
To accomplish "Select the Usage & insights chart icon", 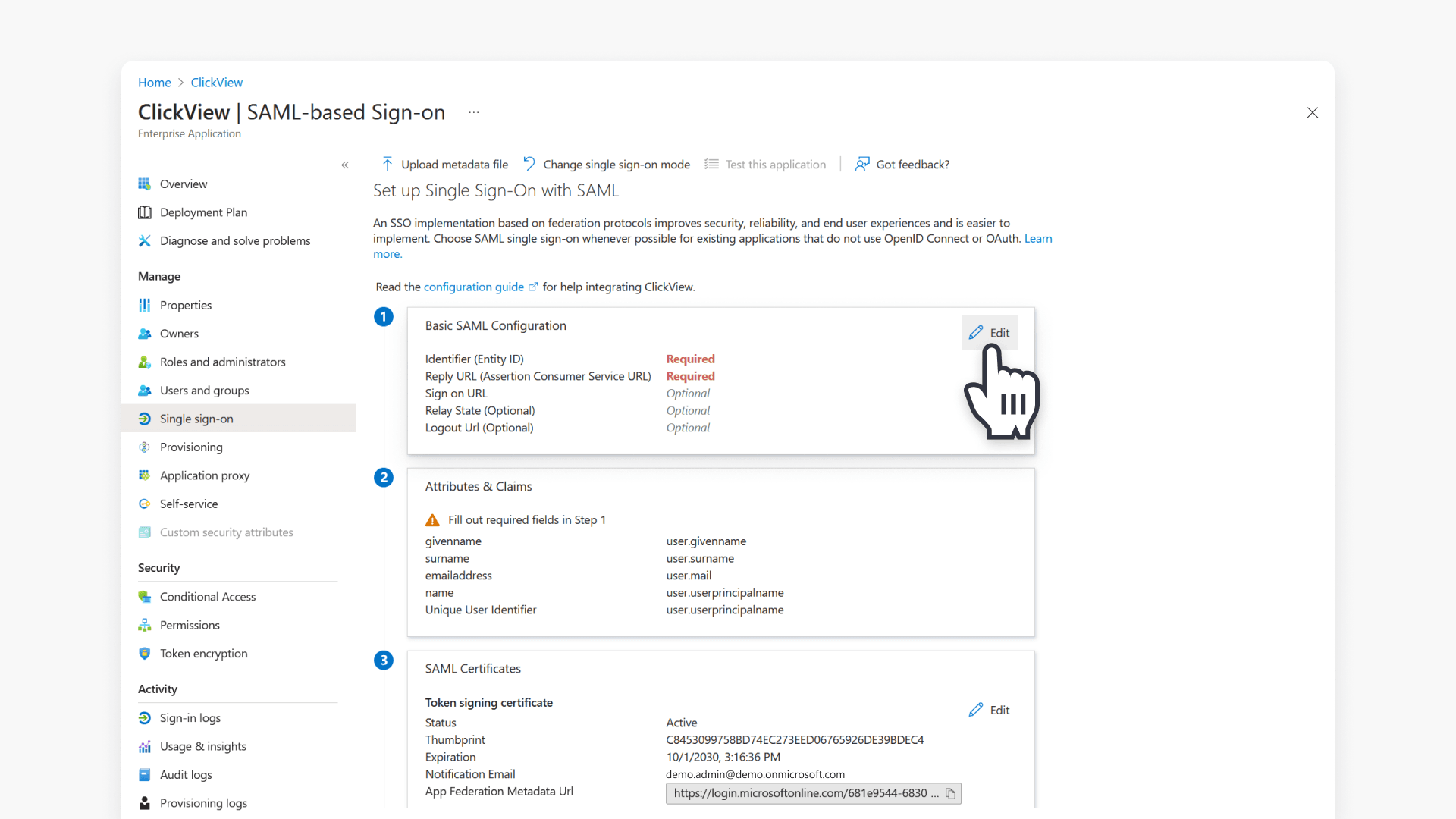I will (144, 746).
